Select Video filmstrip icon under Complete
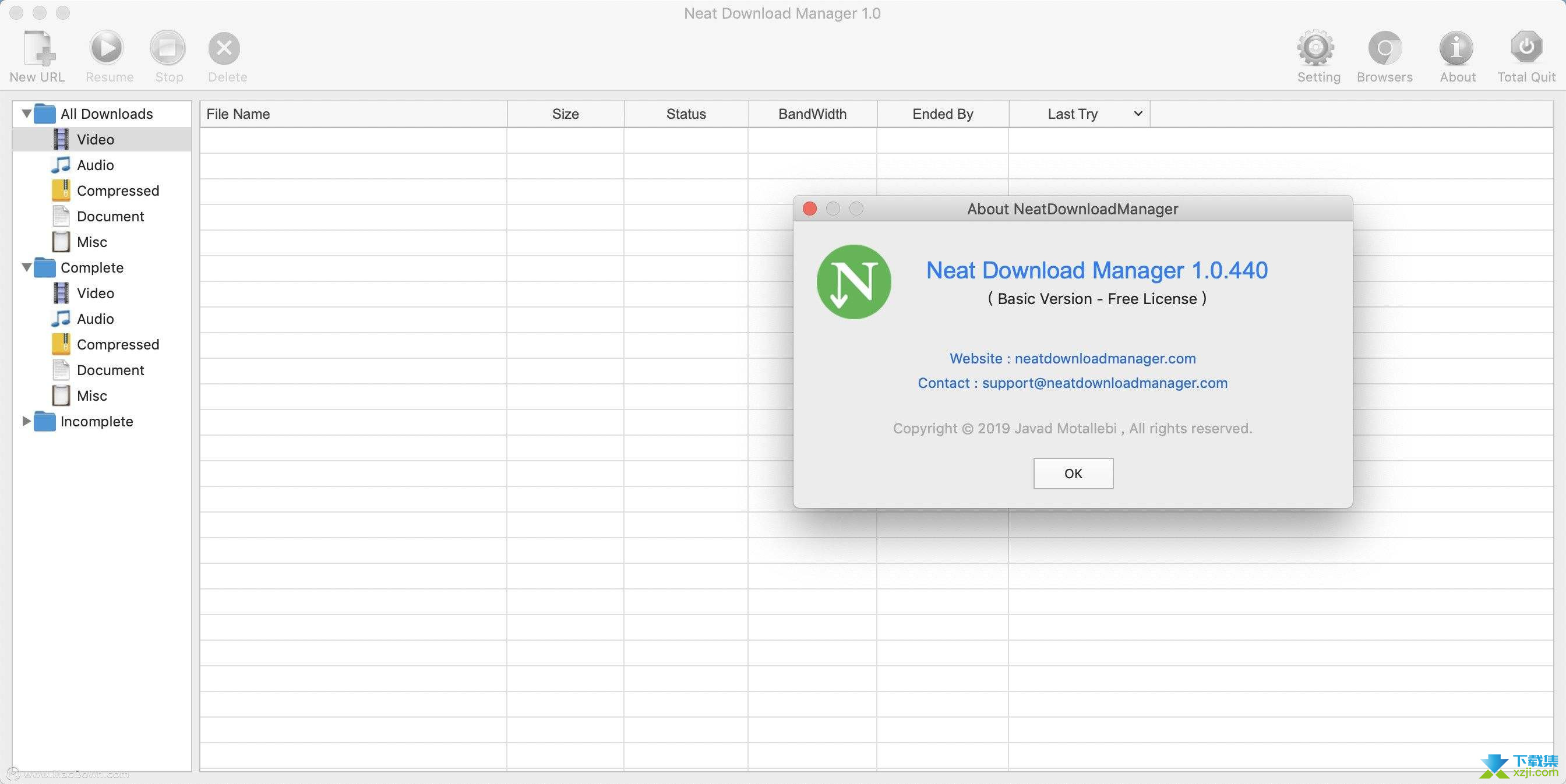The width and height of the screenshot is (1566, 784). coord(61,293)
